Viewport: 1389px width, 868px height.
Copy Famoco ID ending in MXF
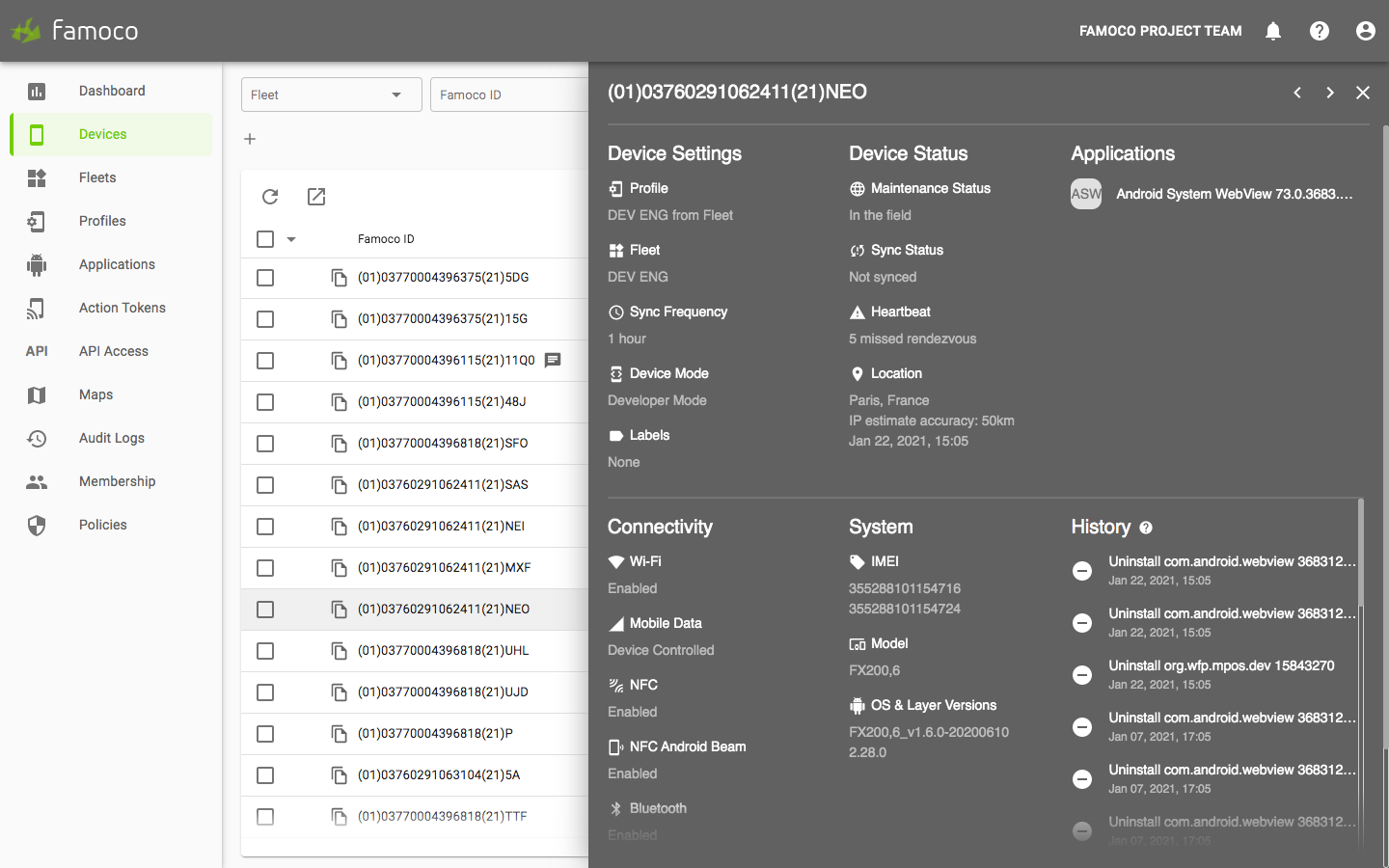(340, 568)
